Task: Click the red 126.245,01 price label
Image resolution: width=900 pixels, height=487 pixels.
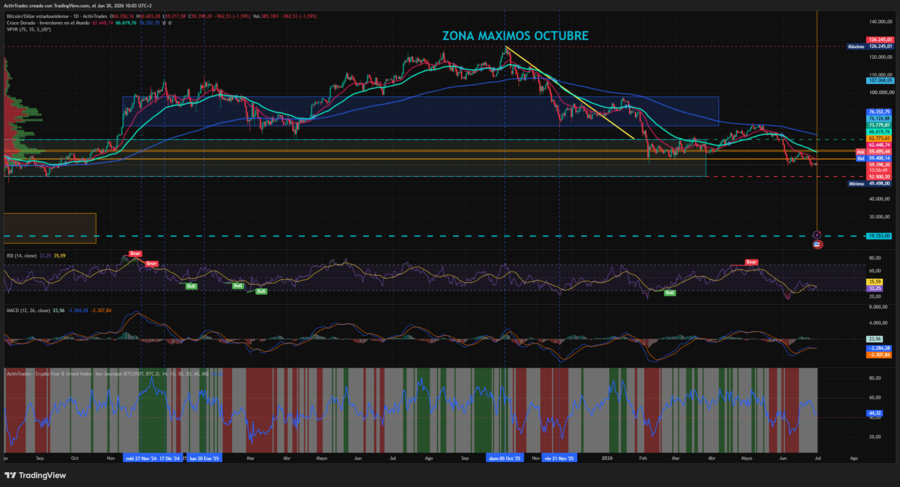Action: [879, 40]
